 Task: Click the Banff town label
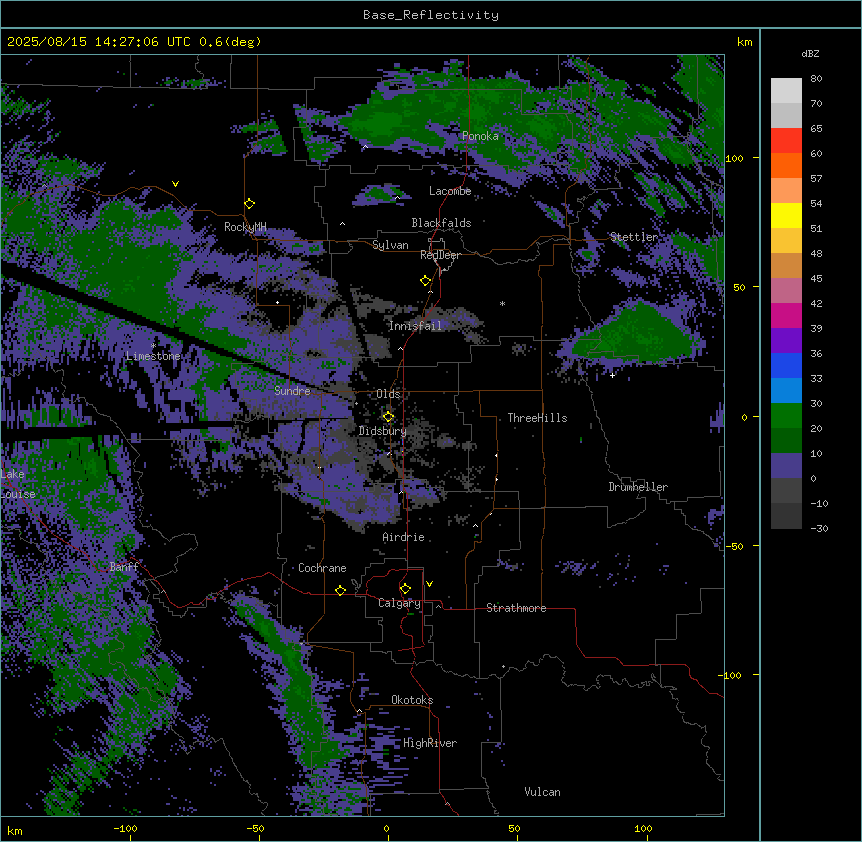(x=124, y=567)
